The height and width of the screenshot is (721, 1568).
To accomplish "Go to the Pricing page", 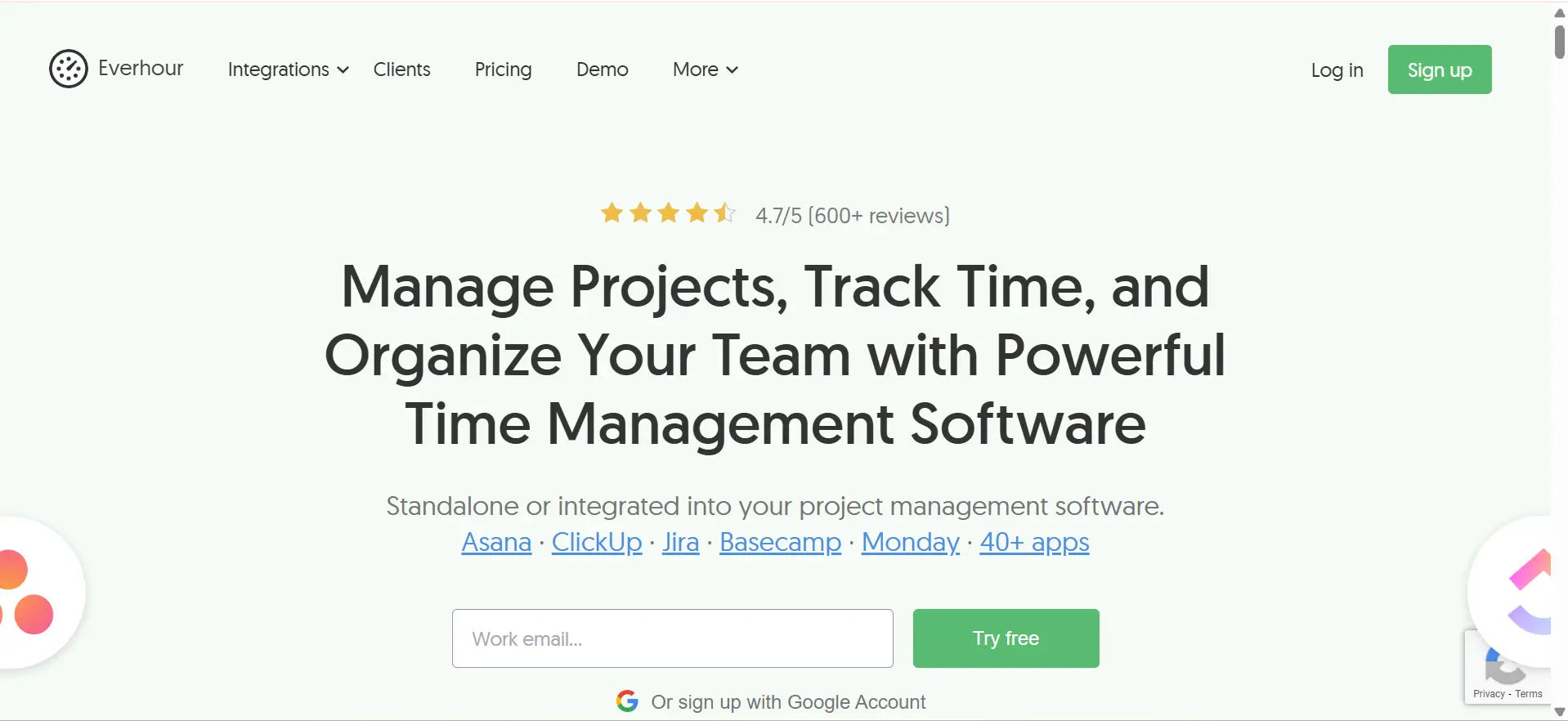I will 503,69.
